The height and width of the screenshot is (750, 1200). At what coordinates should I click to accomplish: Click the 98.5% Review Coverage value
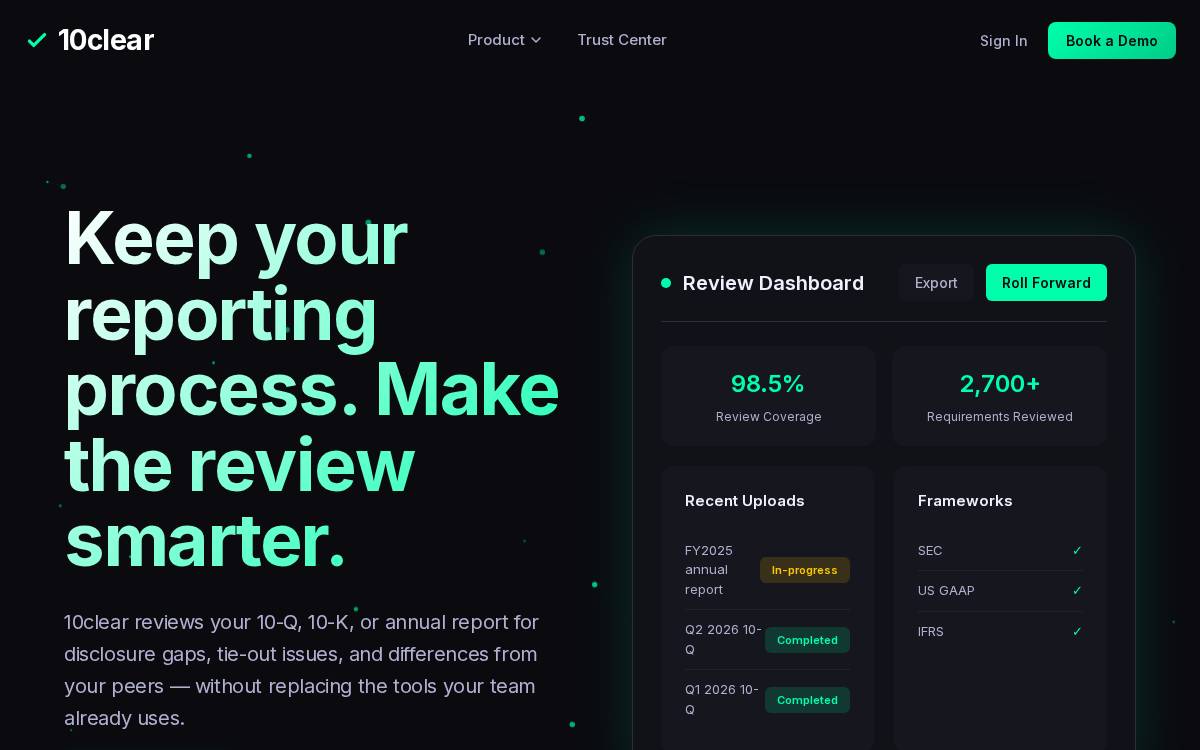click(768, 384)
